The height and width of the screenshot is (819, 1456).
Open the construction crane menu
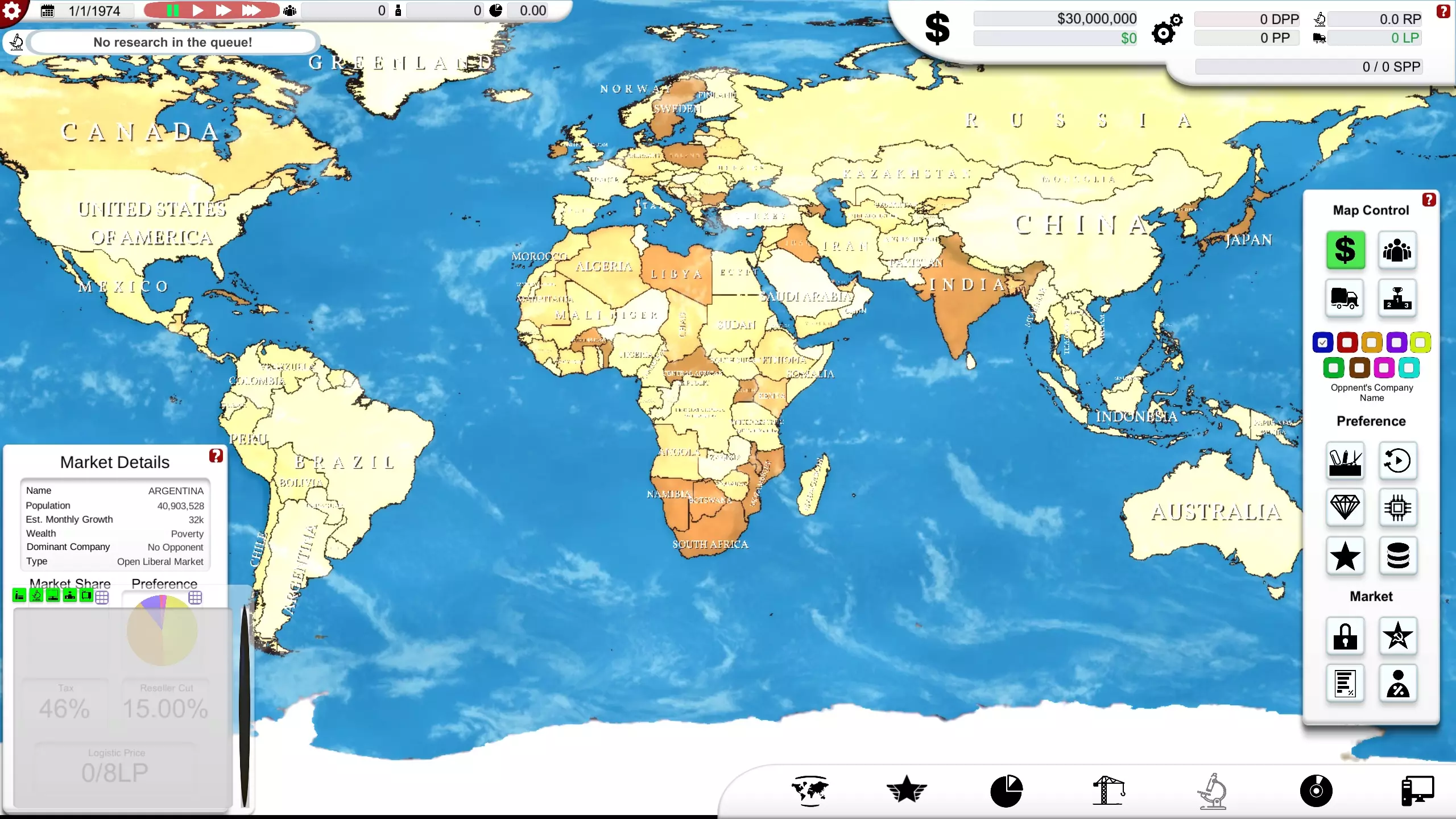click(x=1108, y=791)
